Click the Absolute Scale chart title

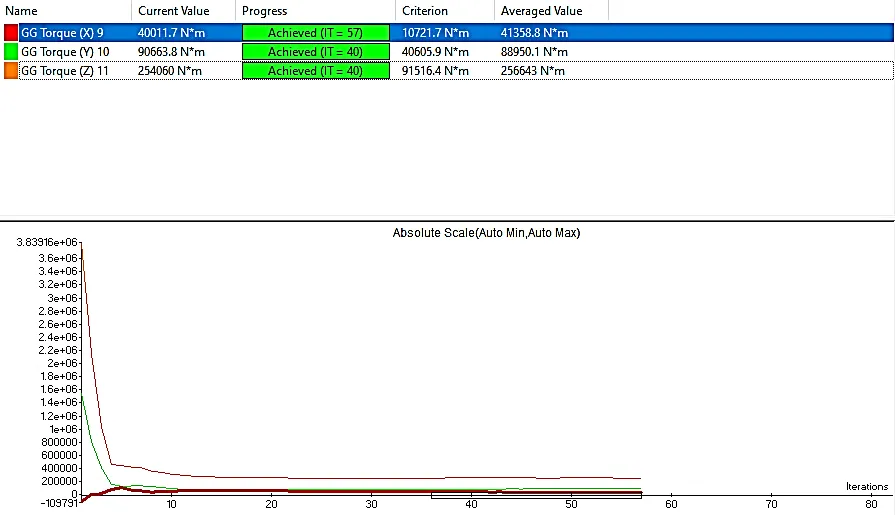pos(486,233)
